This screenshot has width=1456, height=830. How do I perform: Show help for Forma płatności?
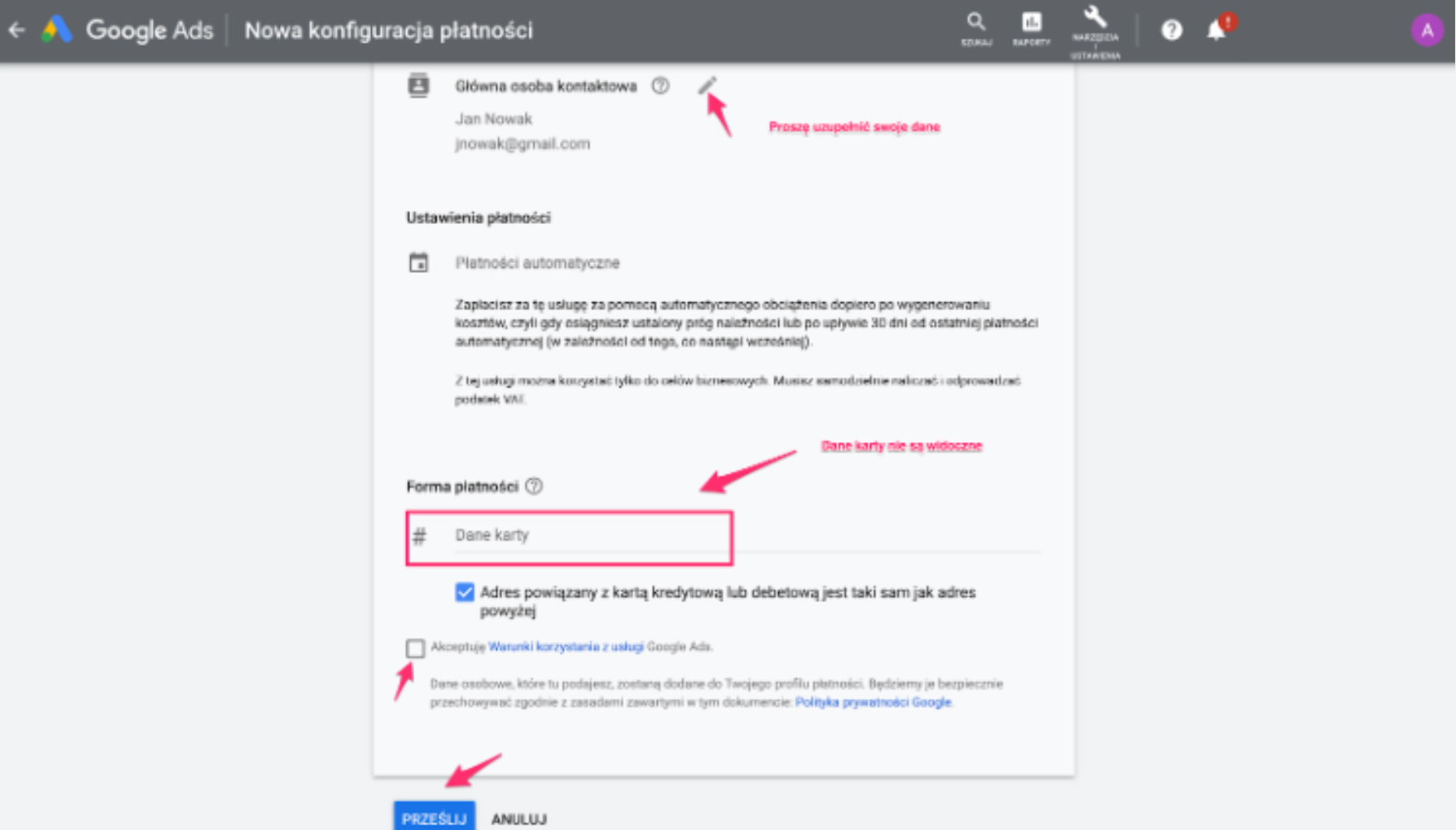(534, 486)
